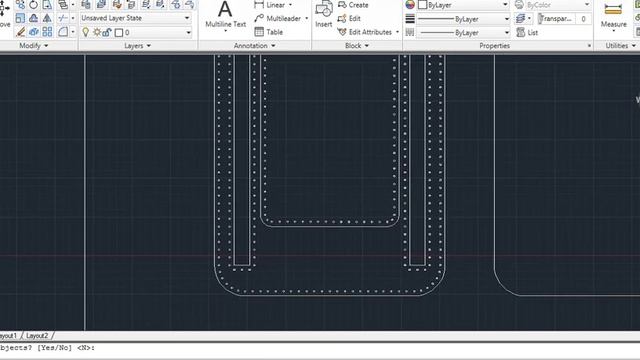The width and height of the screenshot is (640, 360).
Task: Toggle layer 0 lock padlock icon
Action: 107,32
